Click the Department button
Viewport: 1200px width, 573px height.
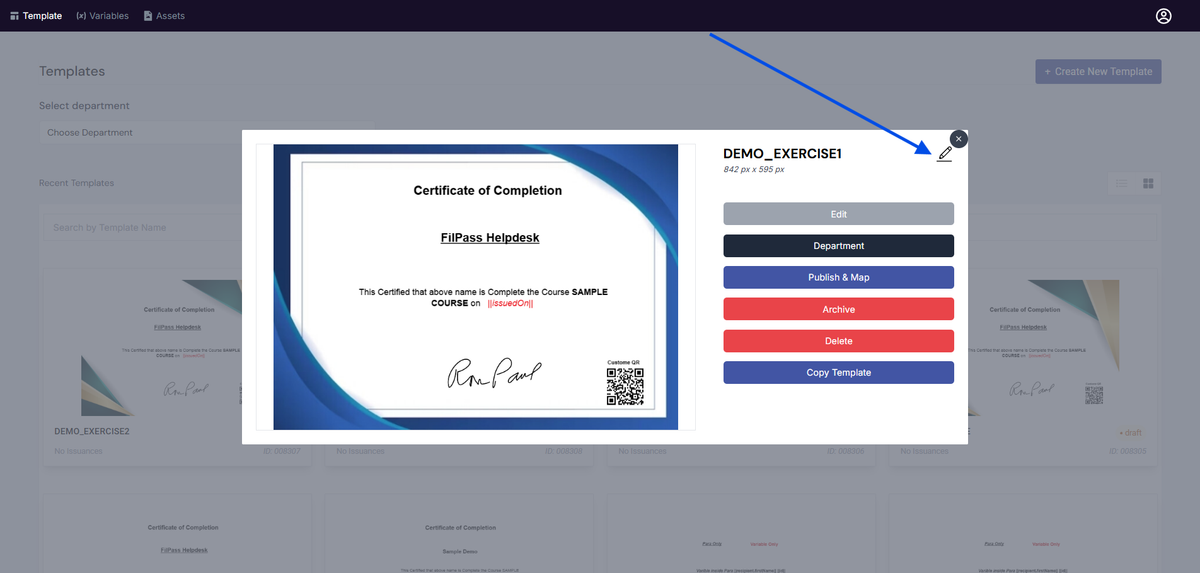click(x=838, y=246)
